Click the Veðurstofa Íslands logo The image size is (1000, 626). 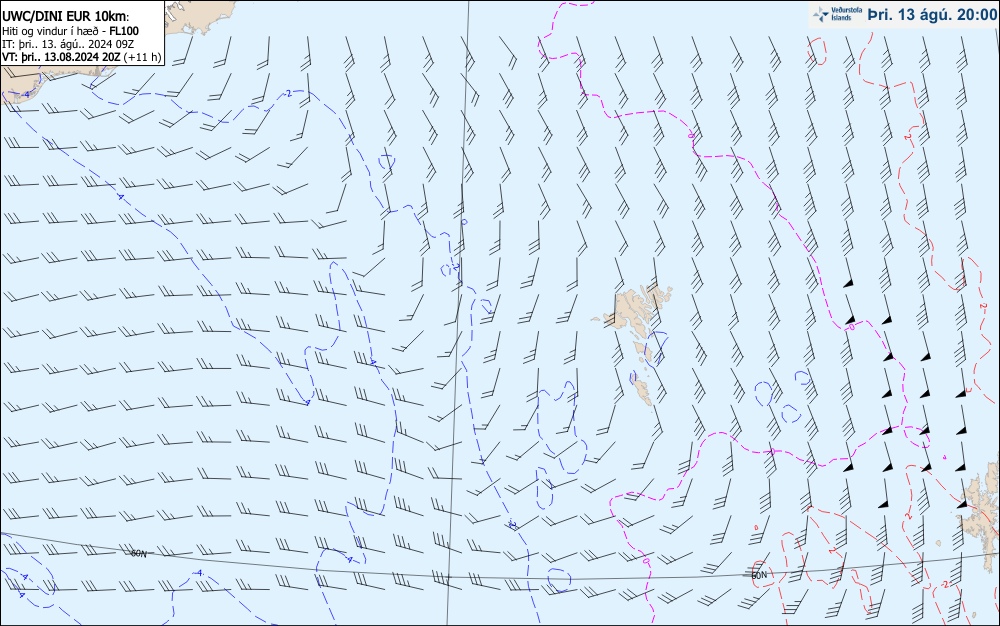click(837, 14)
